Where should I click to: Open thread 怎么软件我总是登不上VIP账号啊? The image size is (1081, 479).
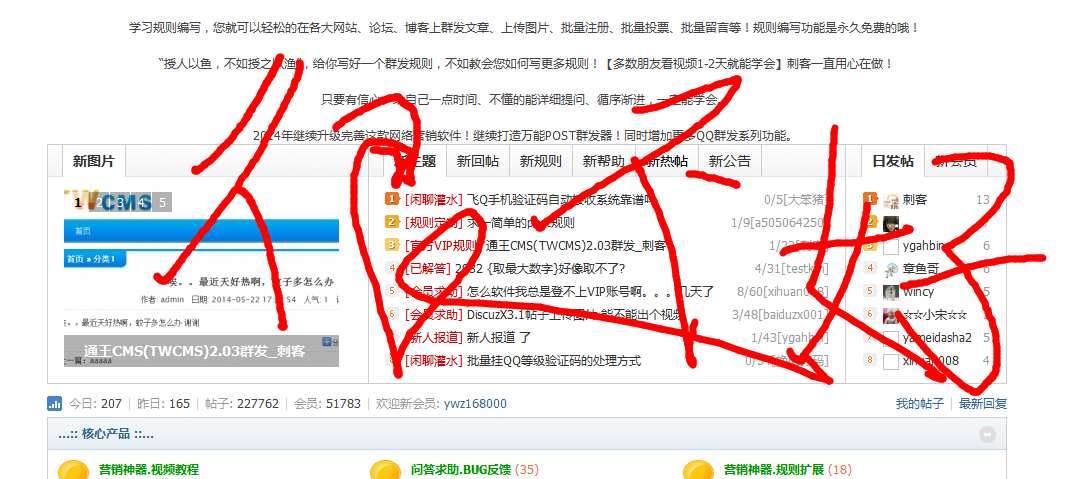click(x=590, y=292)
